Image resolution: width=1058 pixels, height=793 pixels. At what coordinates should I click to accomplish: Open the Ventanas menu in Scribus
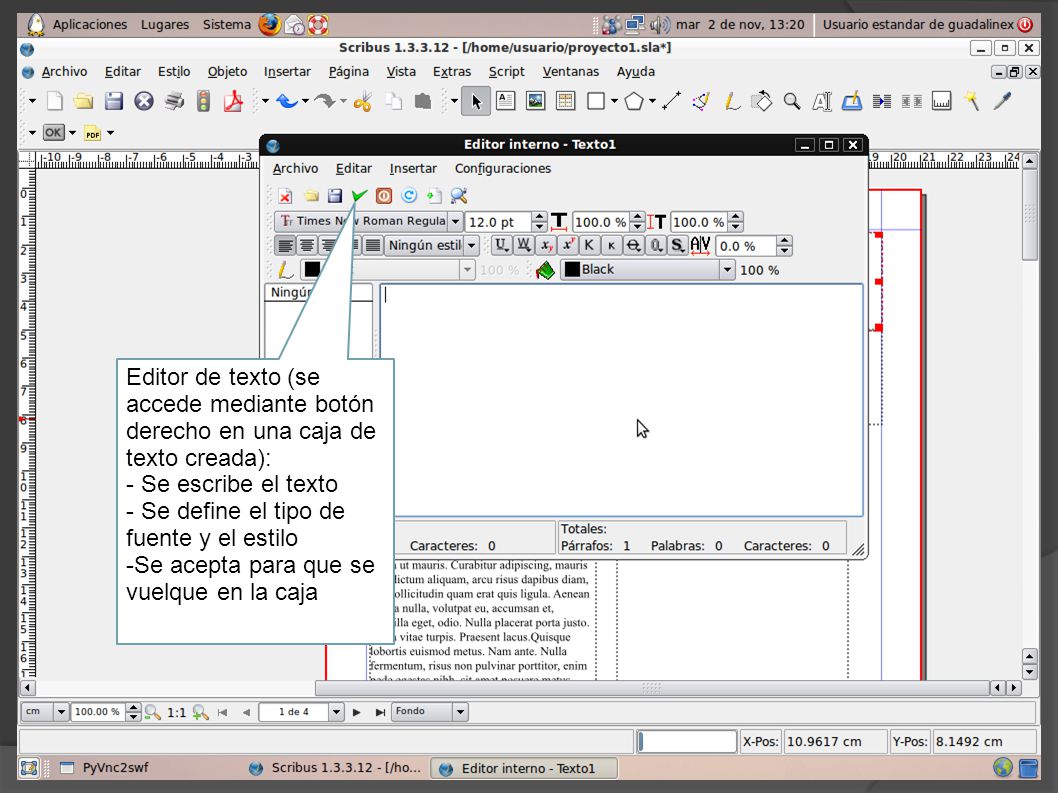point(571,72)
